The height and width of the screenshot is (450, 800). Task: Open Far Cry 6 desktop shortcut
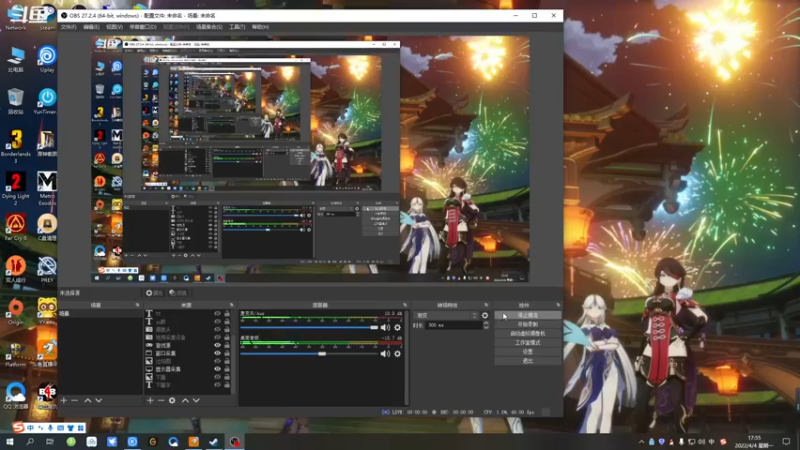coord(16,227)
